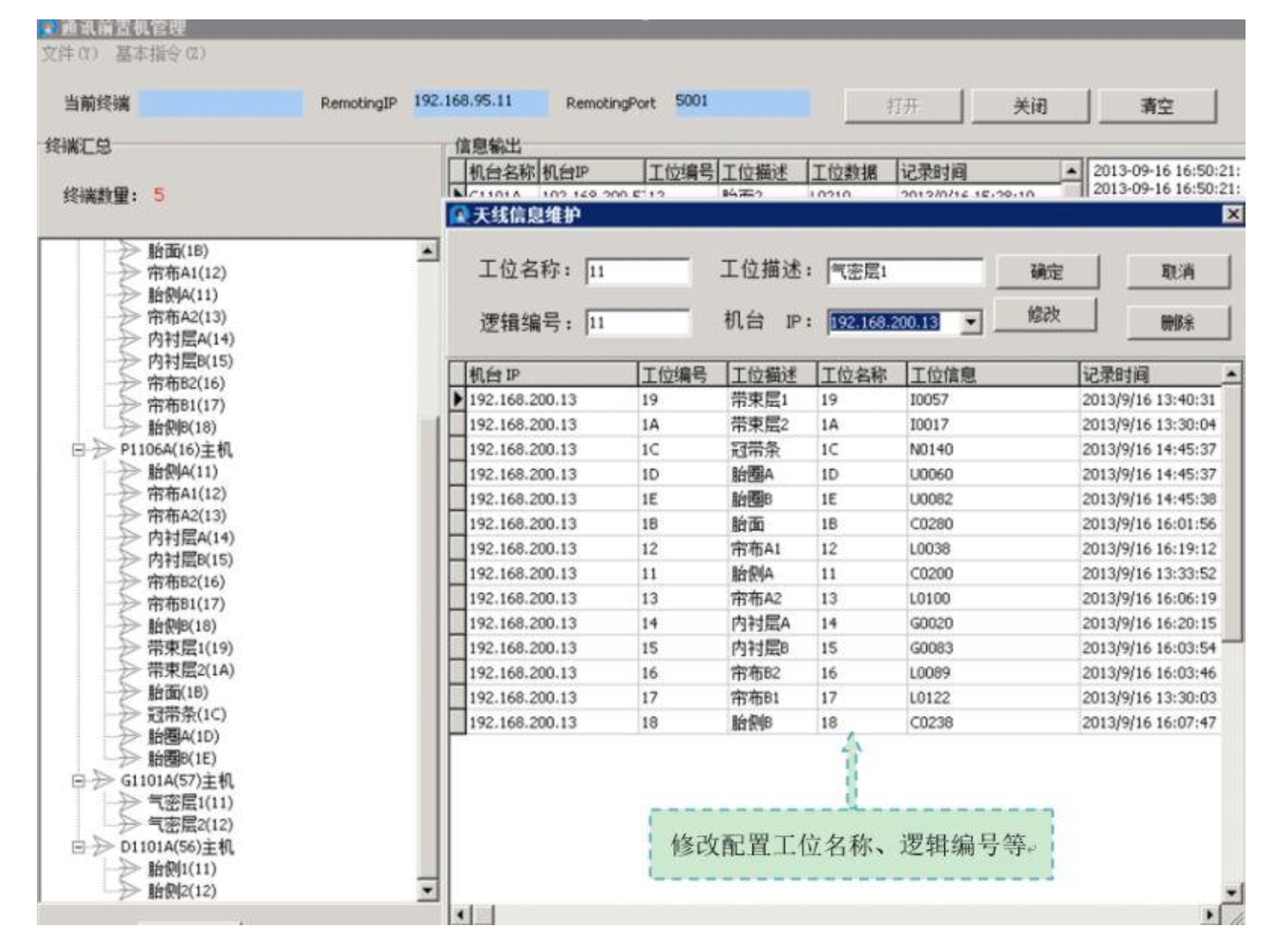The width and height of the screenshot is (1288, 952).
Task: Collapse the G1101A(57)主机 tree node
Action: [x=77, y=781]
